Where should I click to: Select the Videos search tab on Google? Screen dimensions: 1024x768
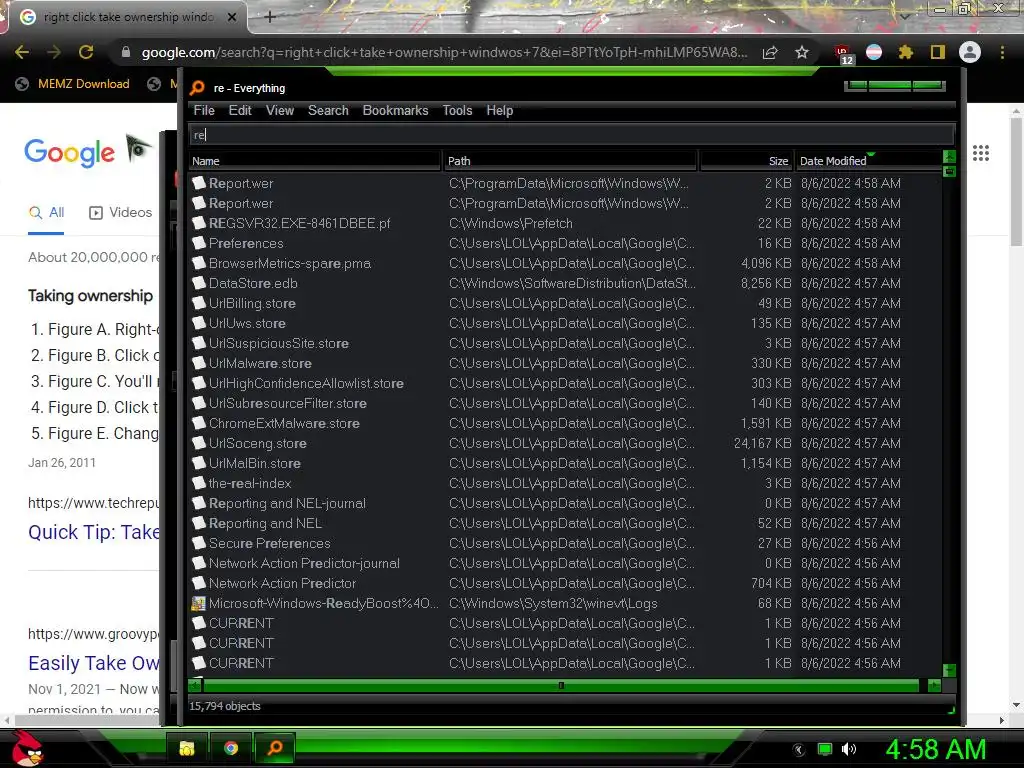point(120,212)
